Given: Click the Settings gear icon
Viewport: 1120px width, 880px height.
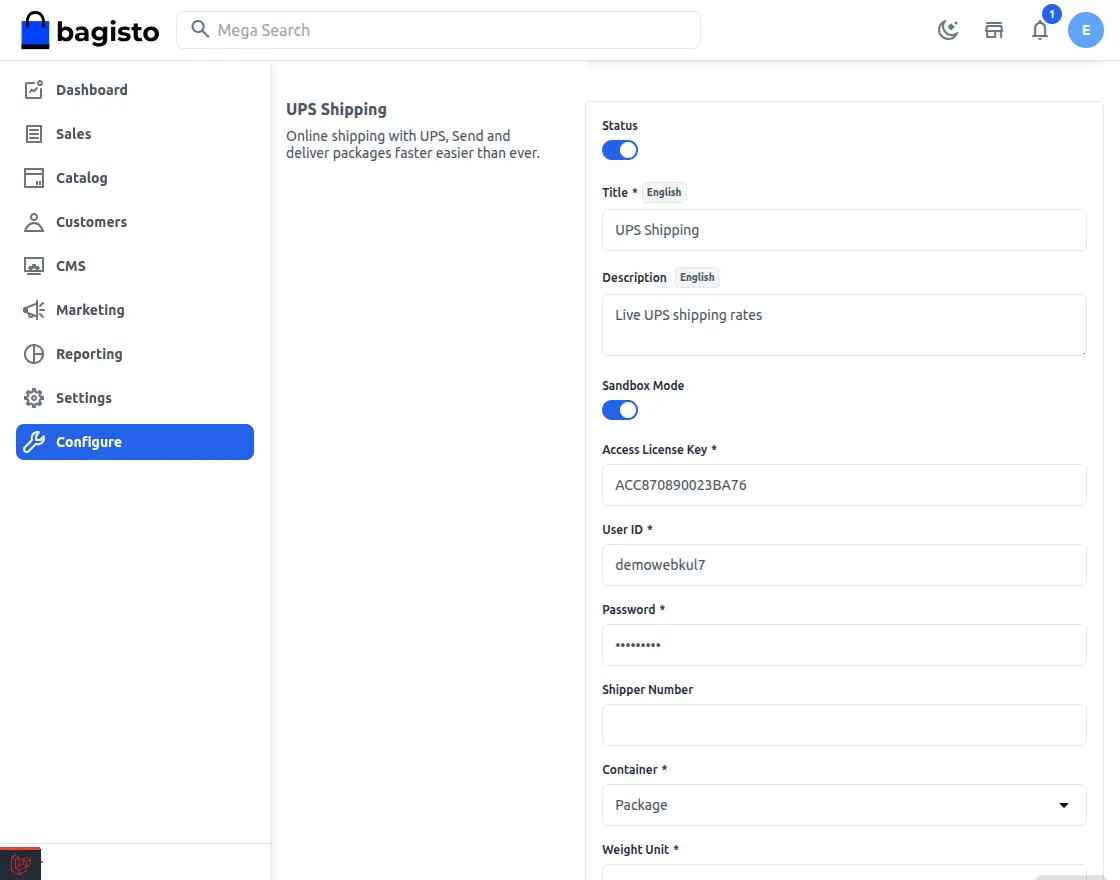Looking at the screenshot, I should tap(34, 398).
